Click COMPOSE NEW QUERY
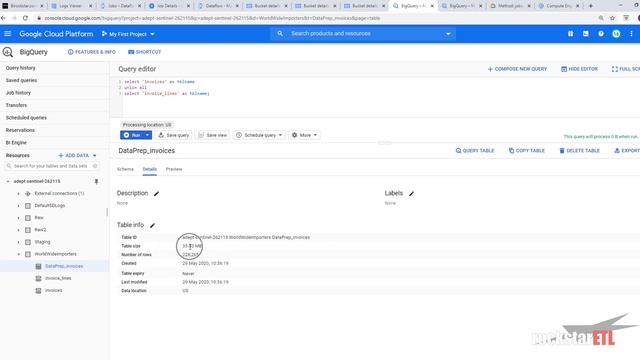This screenshot has height=360, width=640. (x=517, y=69)
